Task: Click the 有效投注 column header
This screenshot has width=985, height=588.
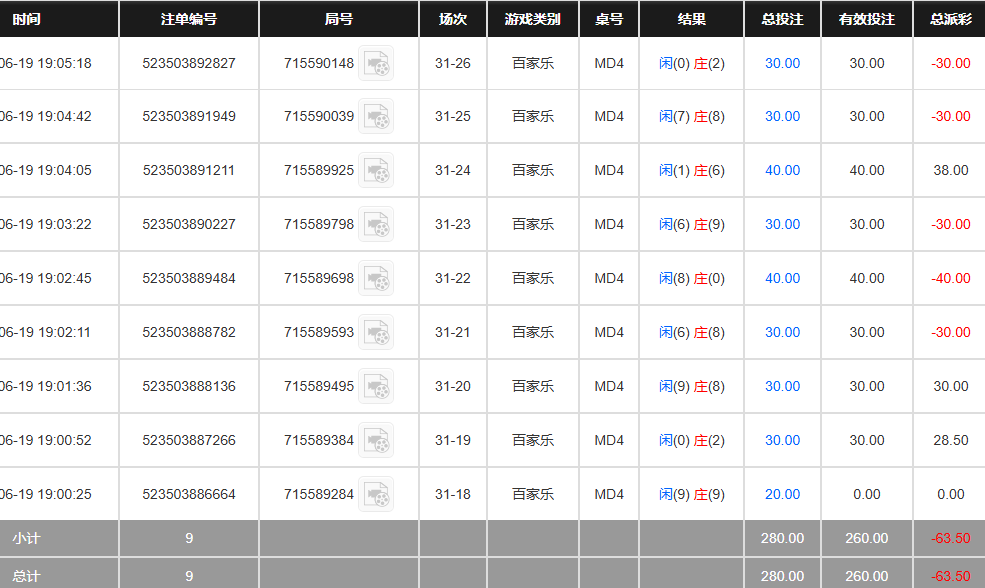Action: click(x=867, y=19)
